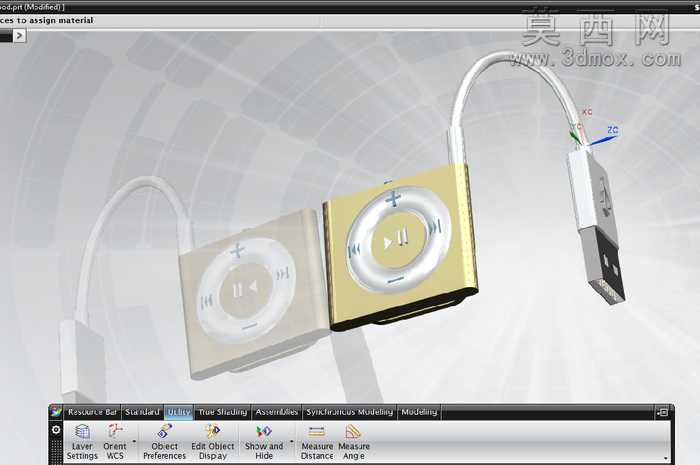Select the Utility tab
Viewport: 700px width, 465px height.
(179, 412)
